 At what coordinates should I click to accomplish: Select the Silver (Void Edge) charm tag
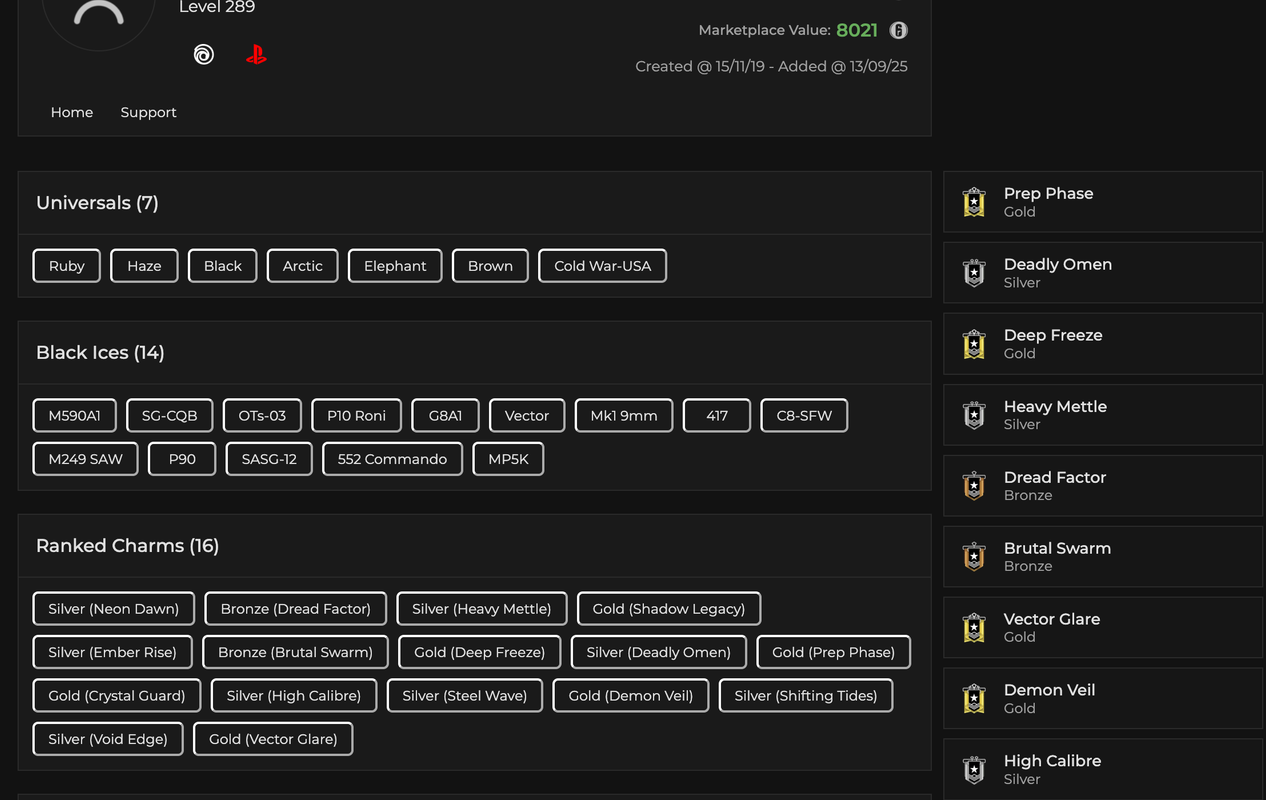pyautogui.click(x=108, y=739)
